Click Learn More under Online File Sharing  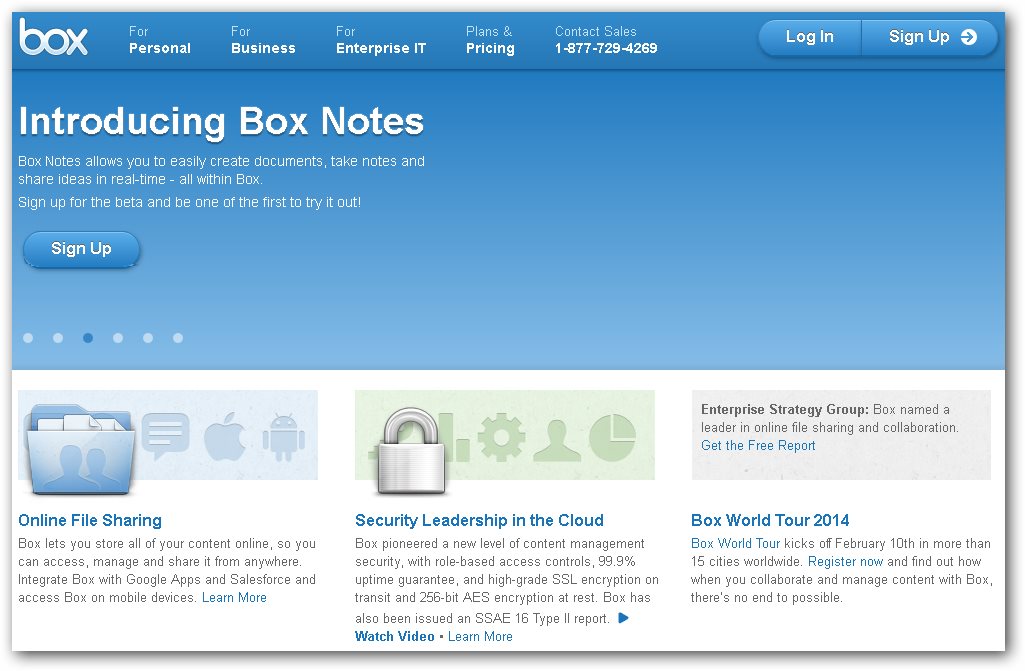pyautogui.click(x=234, y=598)
